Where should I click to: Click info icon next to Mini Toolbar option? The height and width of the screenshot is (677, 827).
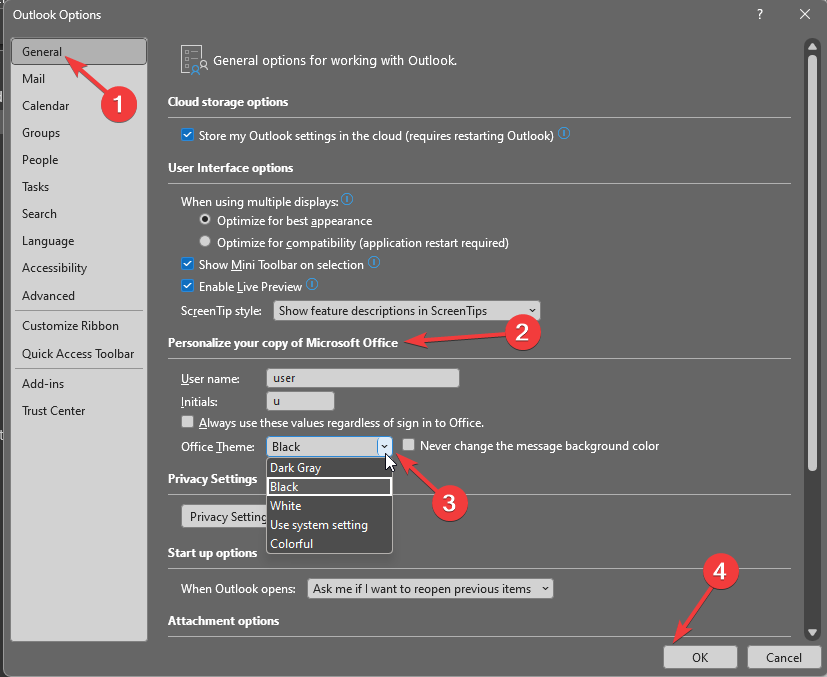[374, 263]
